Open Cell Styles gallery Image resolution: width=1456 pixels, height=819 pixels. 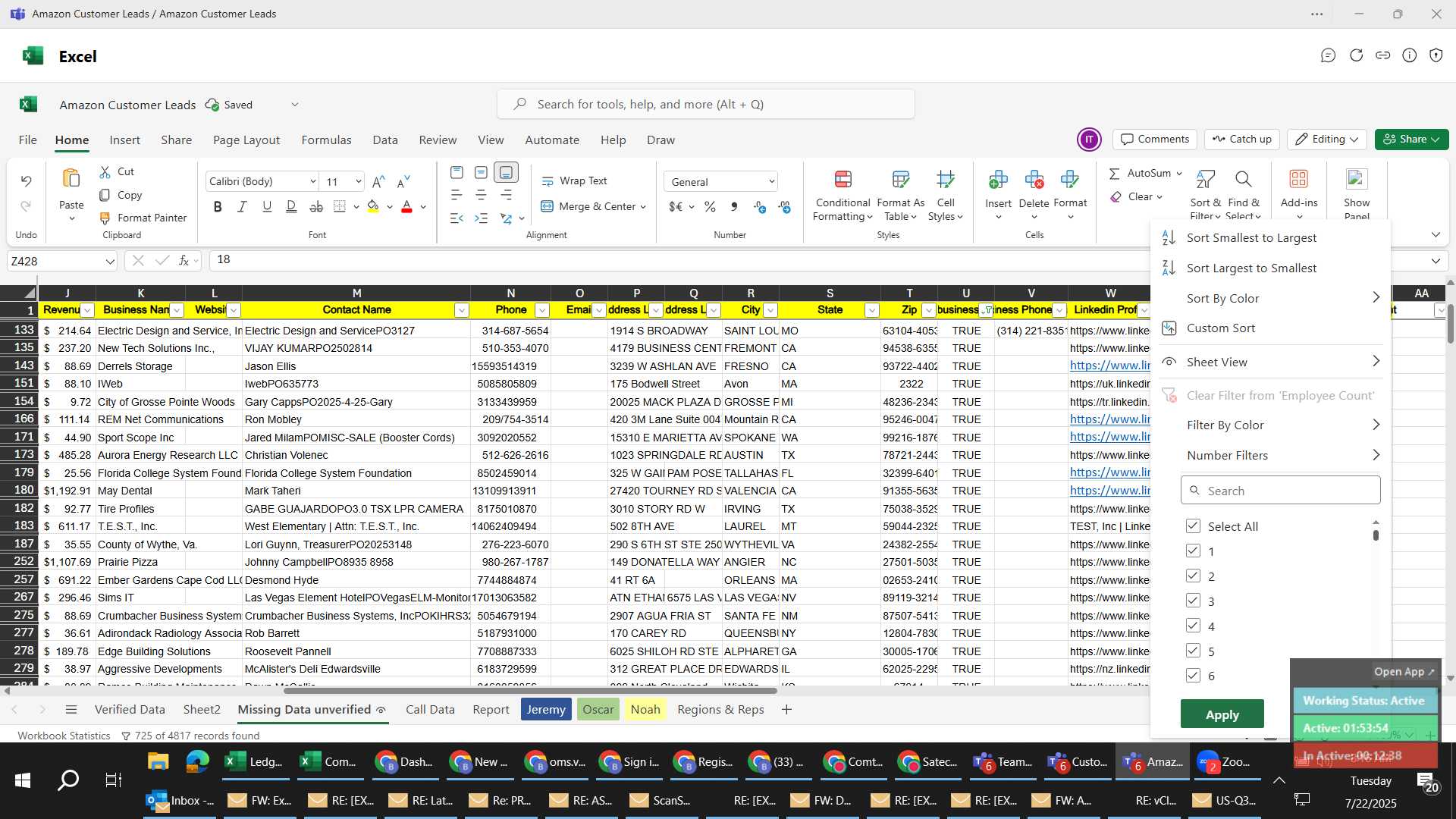tap(945, 196)
